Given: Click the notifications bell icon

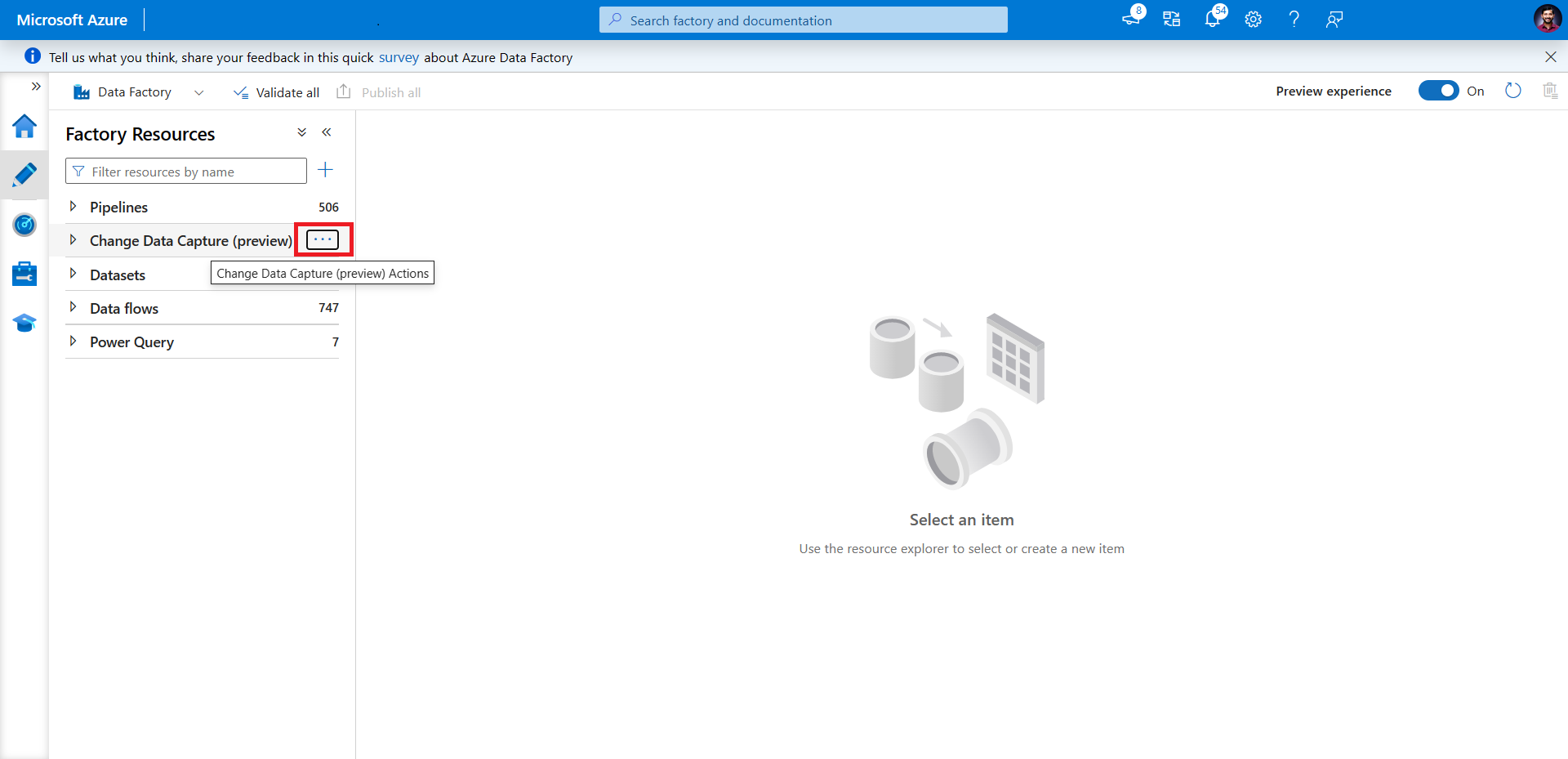Looking at the screenshot, I should pyautogui.click(x=1213, y=20).
